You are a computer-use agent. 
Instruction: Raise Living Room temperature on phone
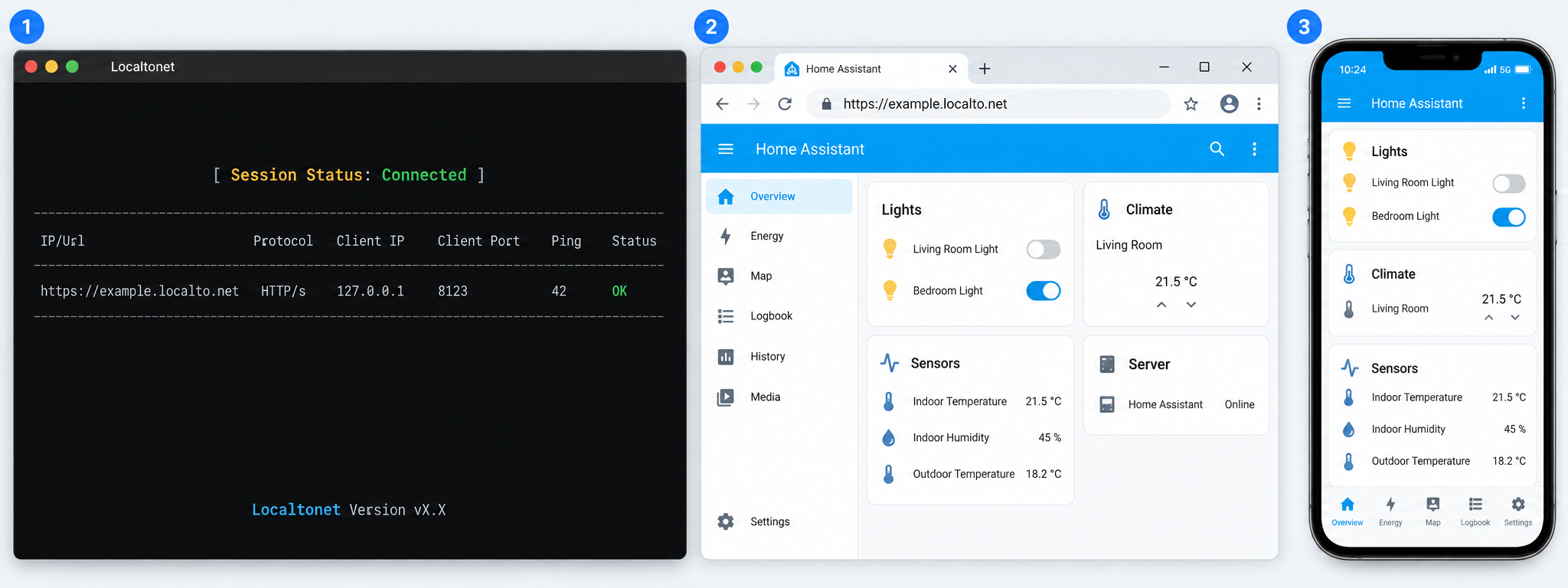[1488, 318]
